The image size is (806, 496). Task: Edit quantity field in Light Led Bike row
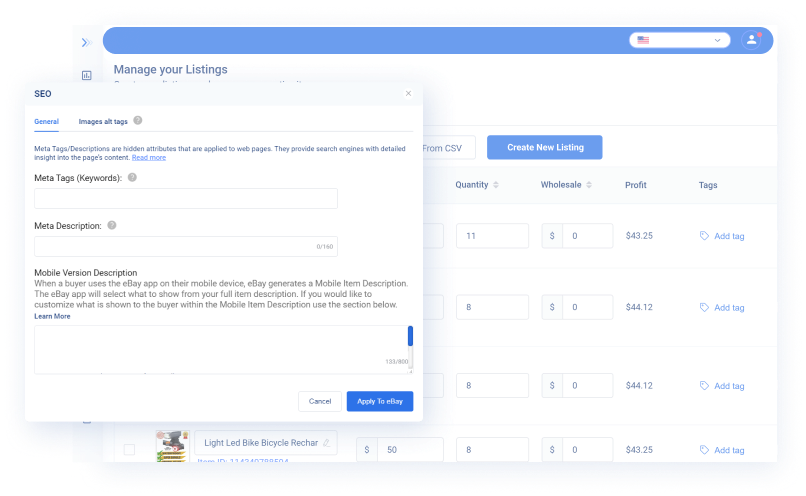[x=492, y=450]
